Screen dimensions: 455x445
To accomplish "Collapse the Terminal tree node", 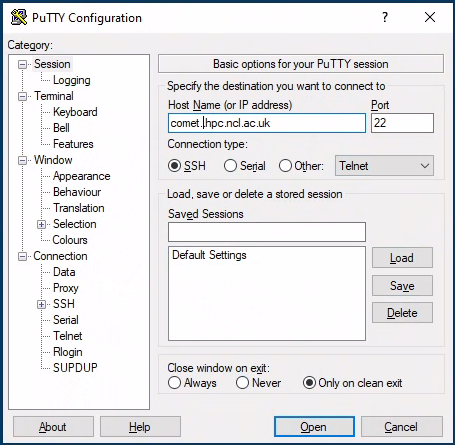I will point(22,96).
